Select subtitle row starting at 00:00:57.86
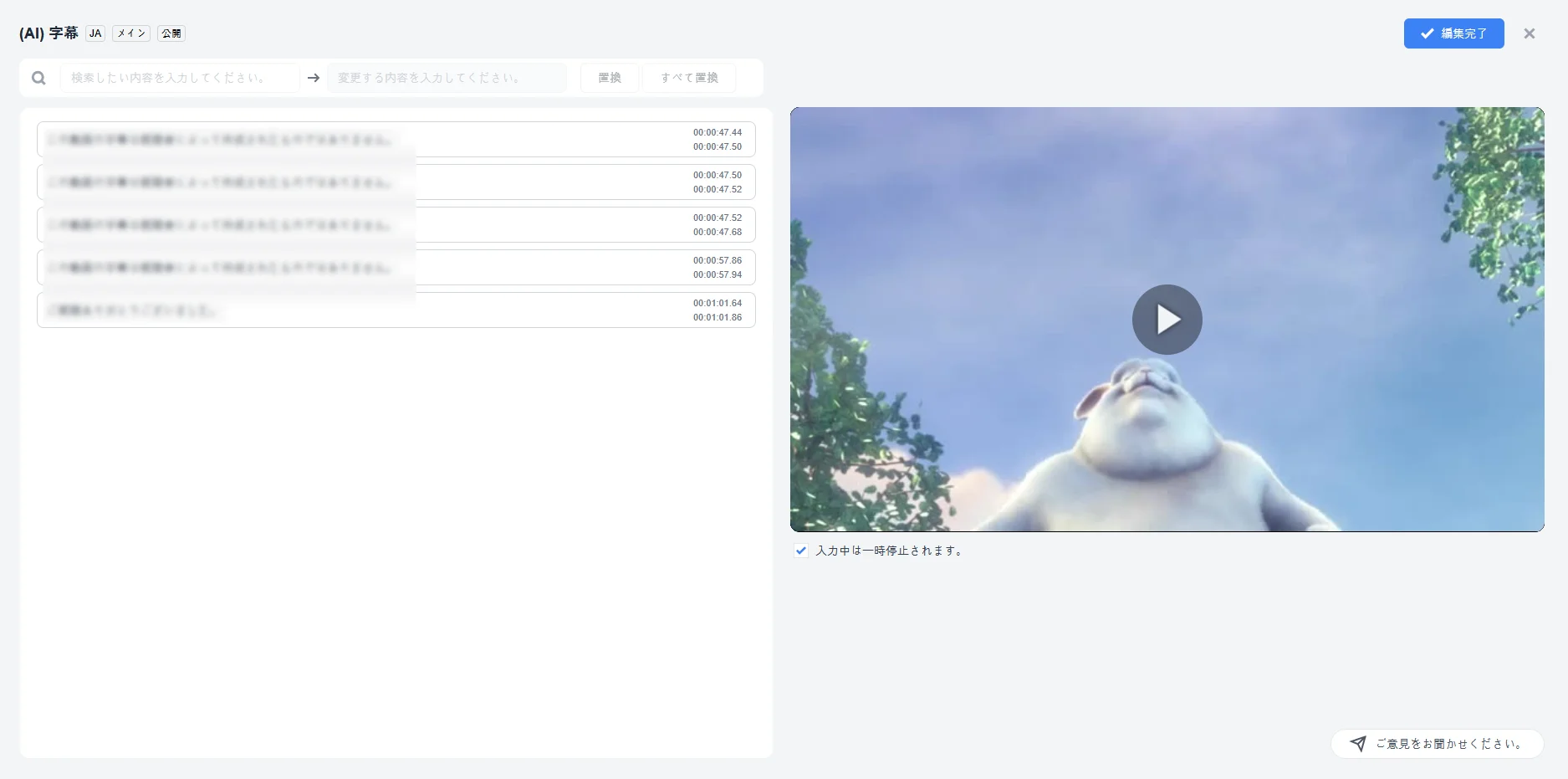 (396, 268)
